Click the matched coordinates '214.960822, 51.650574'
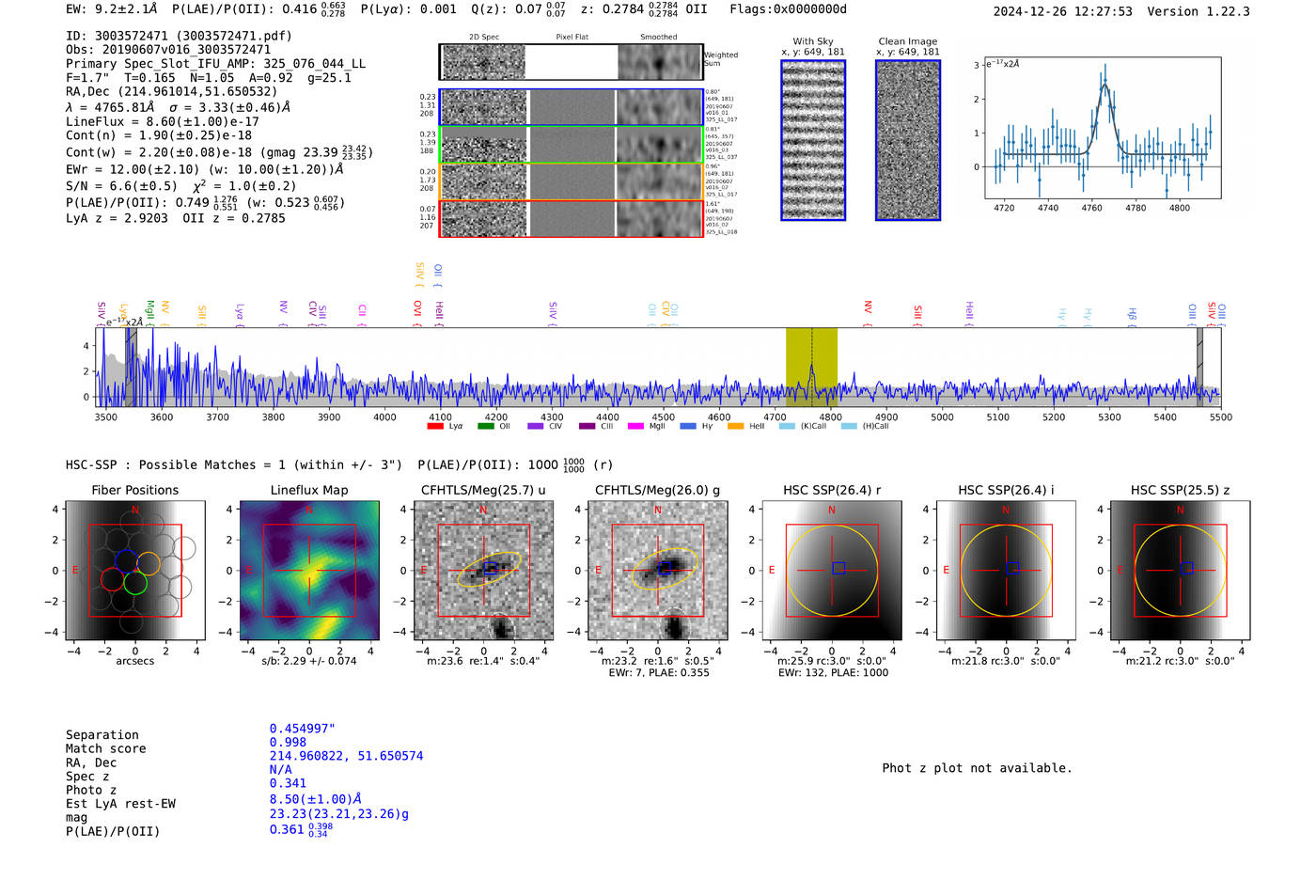Image resolution: width=1316 pixels, height=896 pixels. pos(346,756)
